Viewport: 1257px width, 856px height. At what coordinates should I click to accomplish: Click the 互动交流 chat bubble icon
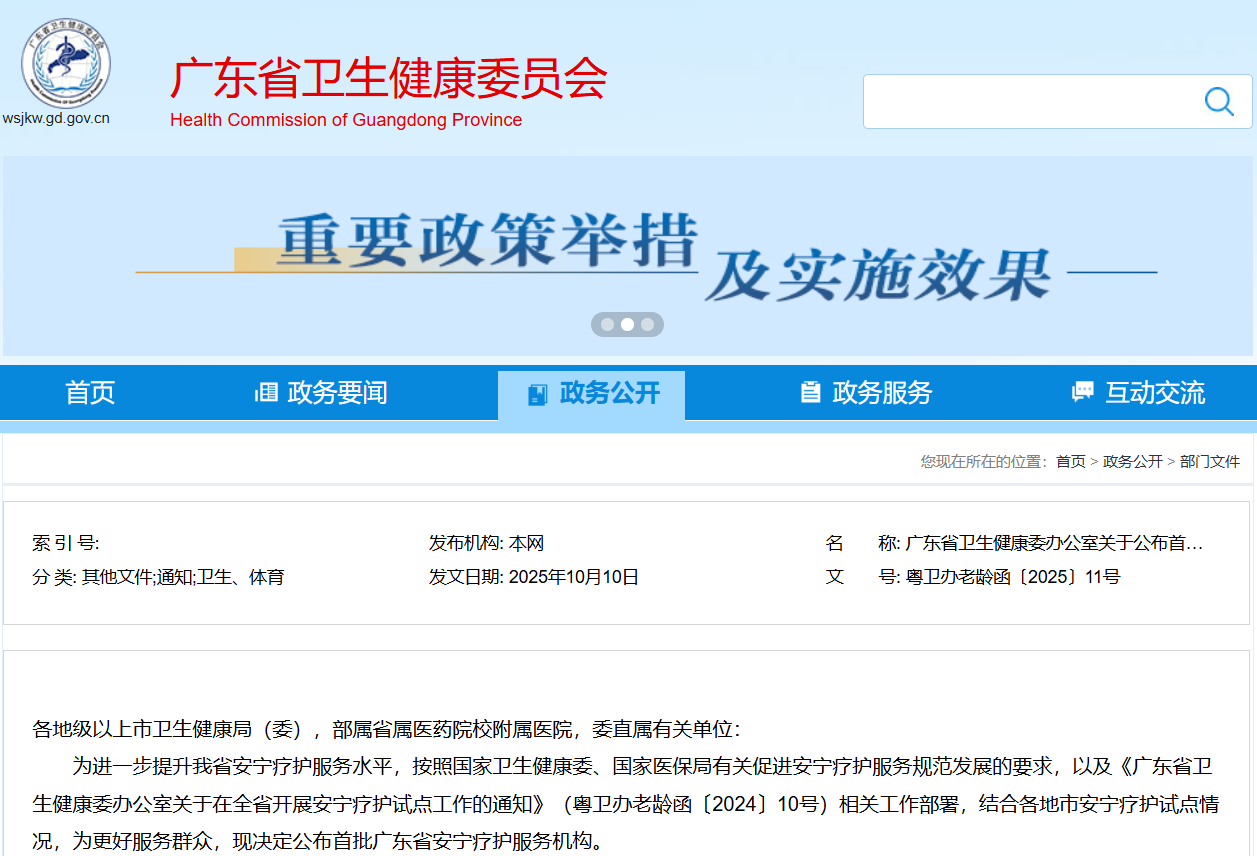click(1082, 393)
